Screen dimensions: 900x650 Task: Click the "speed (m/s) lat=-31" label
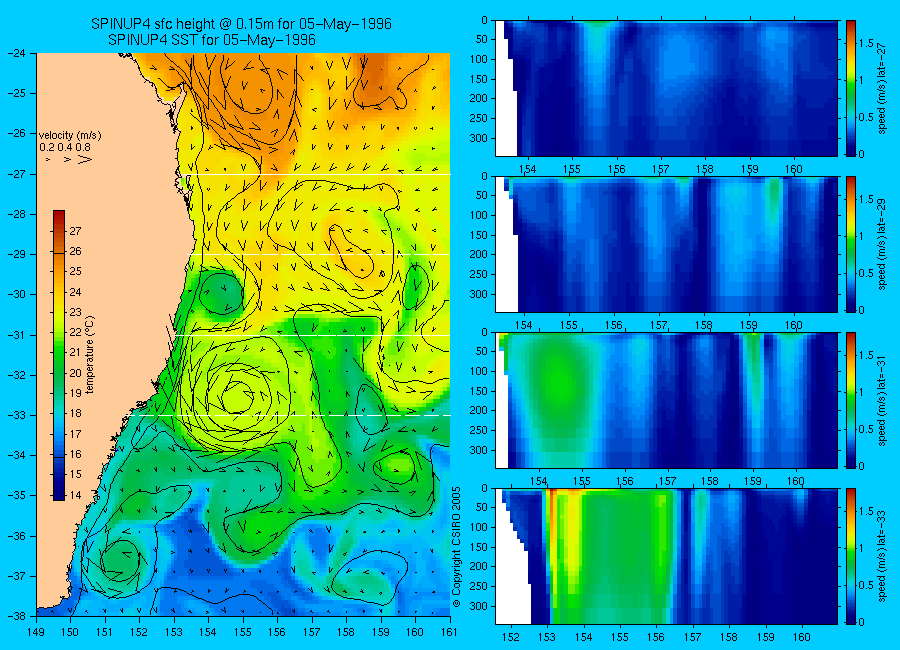(x=882, y=400)
